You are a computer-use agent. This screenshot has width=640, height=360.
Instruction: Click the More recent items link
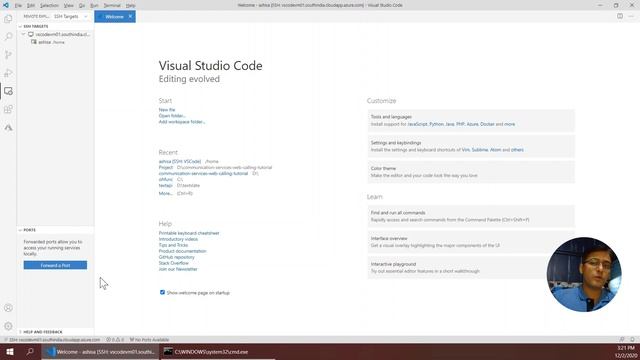[166, 193]
